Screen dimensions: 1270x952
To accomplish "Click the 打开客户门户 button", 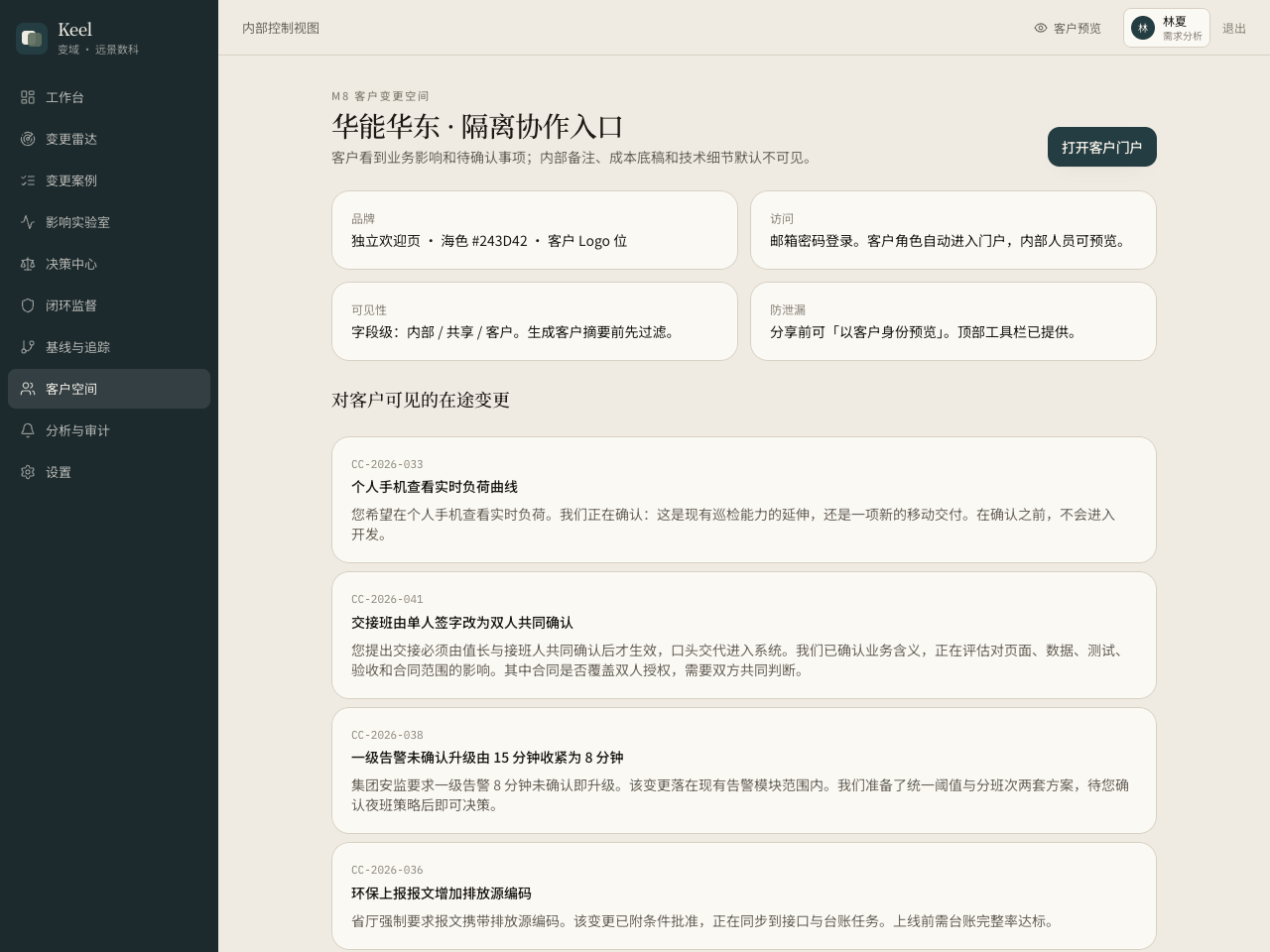I will (1102, 147).
